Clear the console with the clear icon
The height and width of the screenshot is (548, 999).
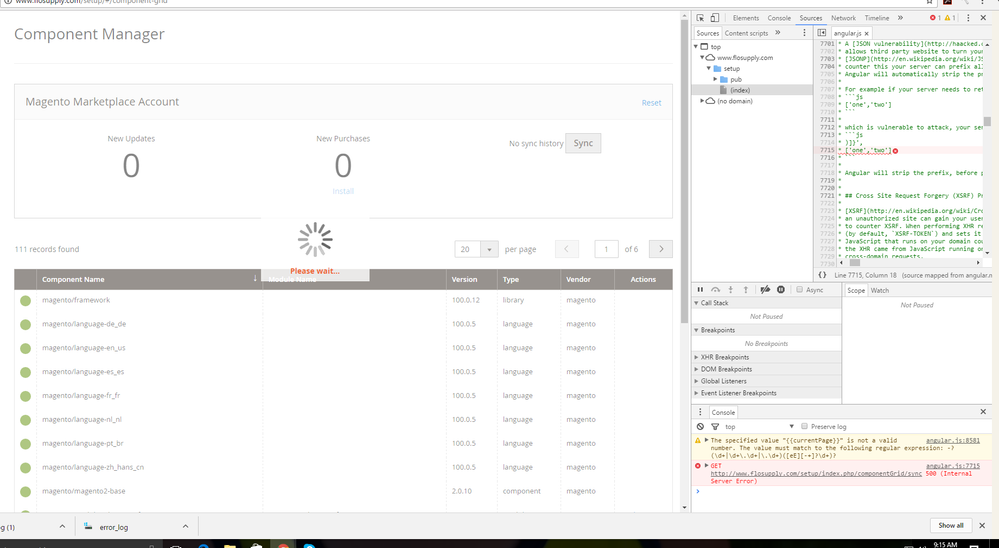pyautogui.click(x=700, y=426)
